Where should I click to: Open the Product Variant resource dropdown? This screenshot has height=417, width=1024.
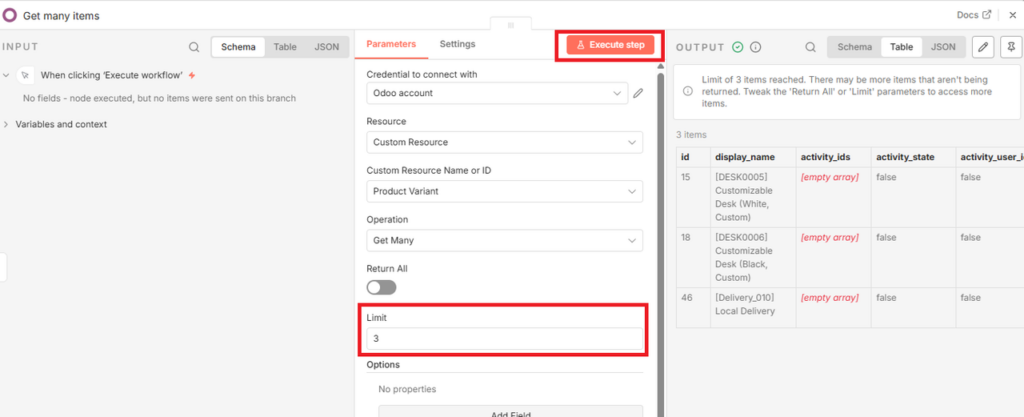504,191
